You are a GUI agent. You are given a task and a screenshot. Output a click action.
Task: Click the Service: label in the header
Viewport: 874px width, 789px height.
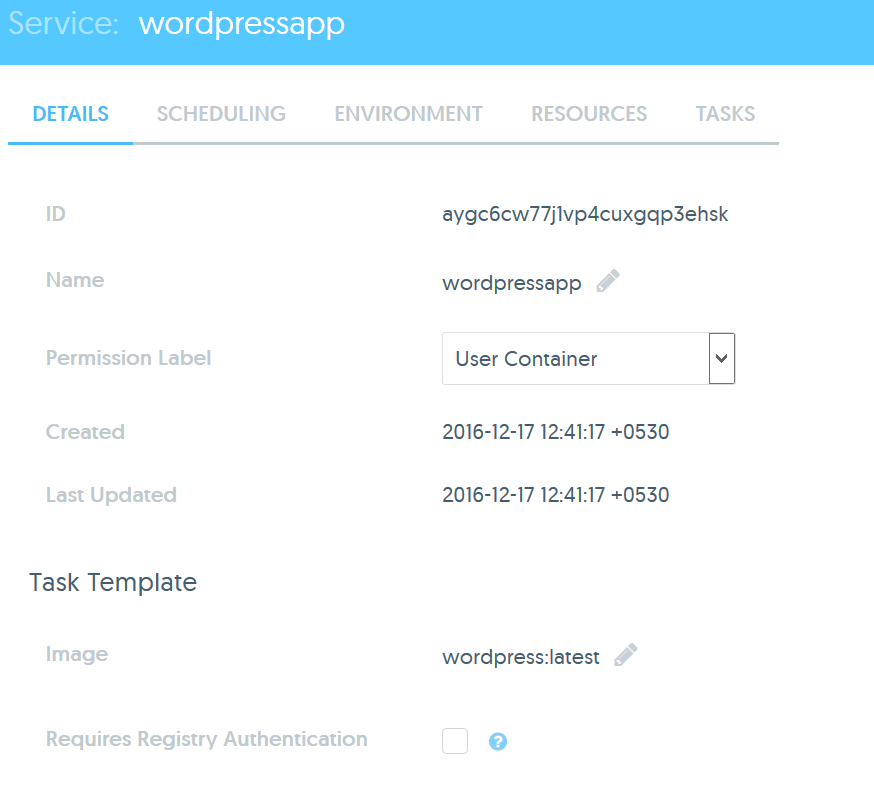(65, 24)
